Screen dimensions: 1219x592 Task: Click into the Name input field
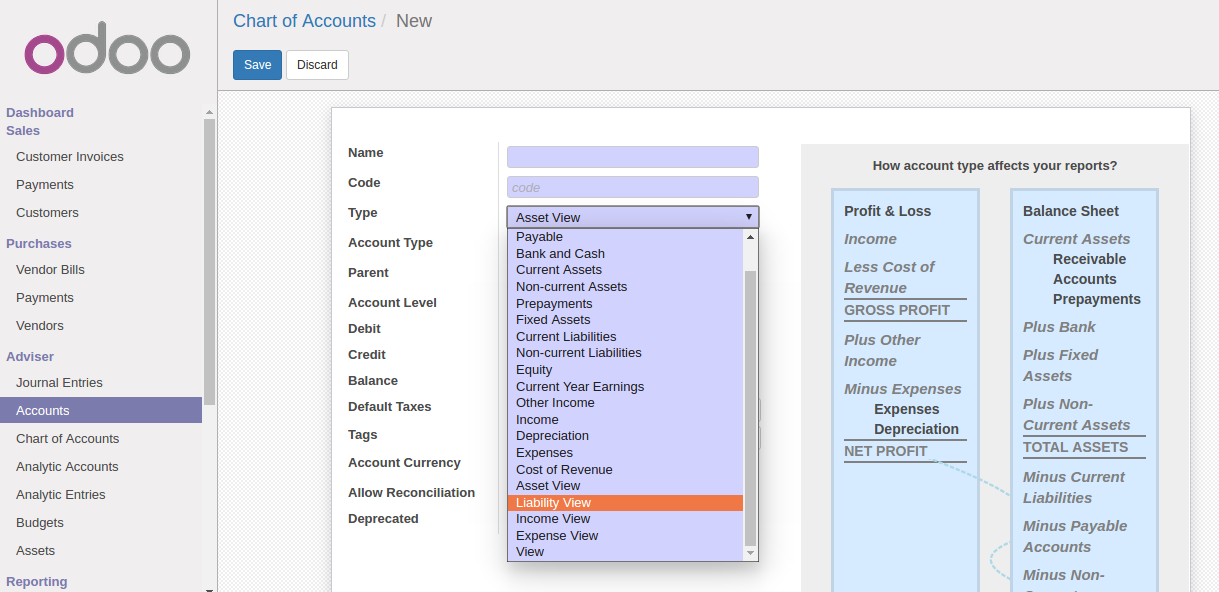pyautogui.click(x=632, y=157)
